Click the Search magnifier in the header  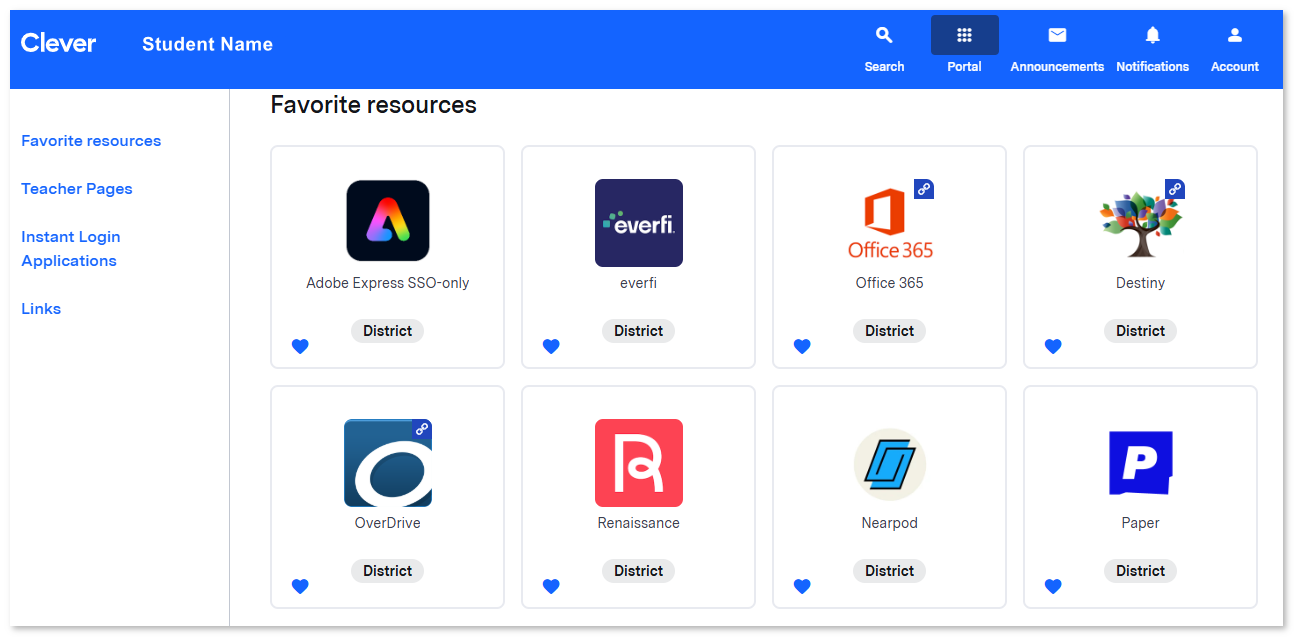pos(884,36)
